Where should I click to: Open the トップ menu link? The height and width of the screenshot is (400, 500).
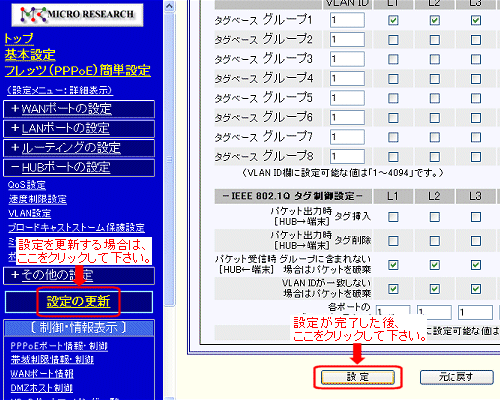[x=19, y=39]
